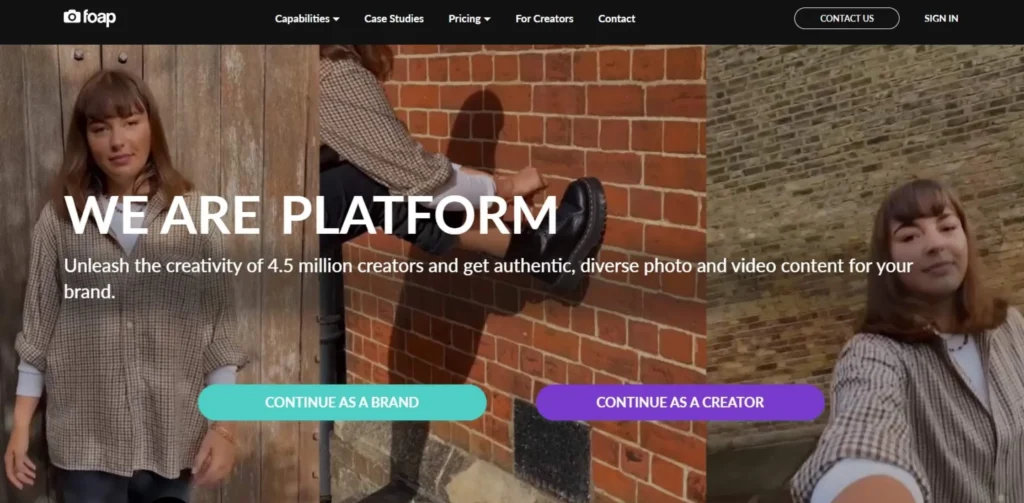Click the black boot on the brick wall
The width and height of the screenshot is (1024, 503).
coord(567,236)
